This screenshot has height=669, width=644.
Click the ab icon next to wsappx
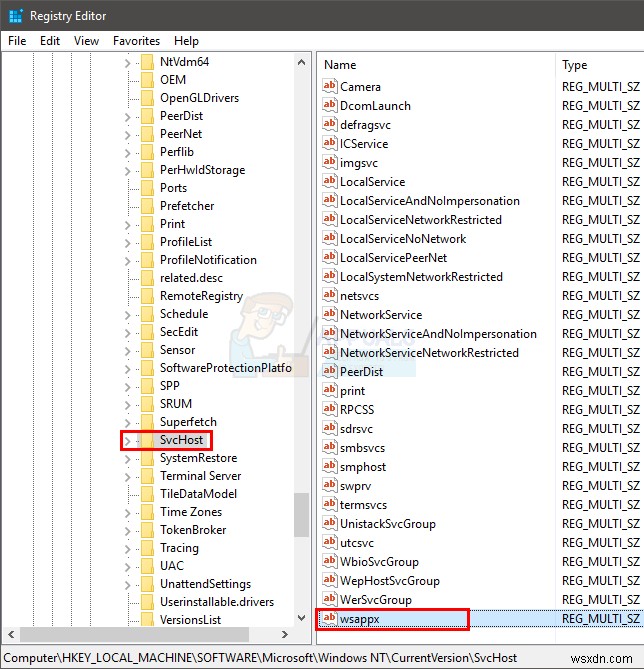click(329, 618)
